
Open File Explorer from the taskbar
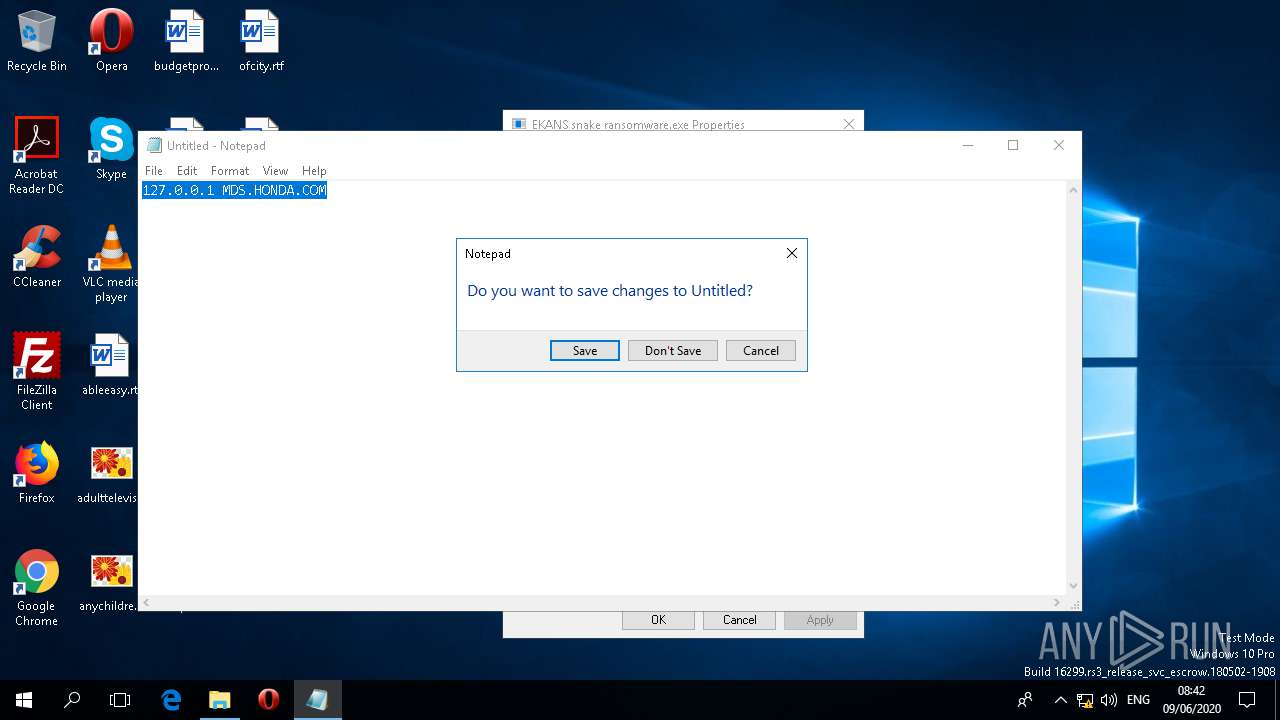[x=220, y=700]
